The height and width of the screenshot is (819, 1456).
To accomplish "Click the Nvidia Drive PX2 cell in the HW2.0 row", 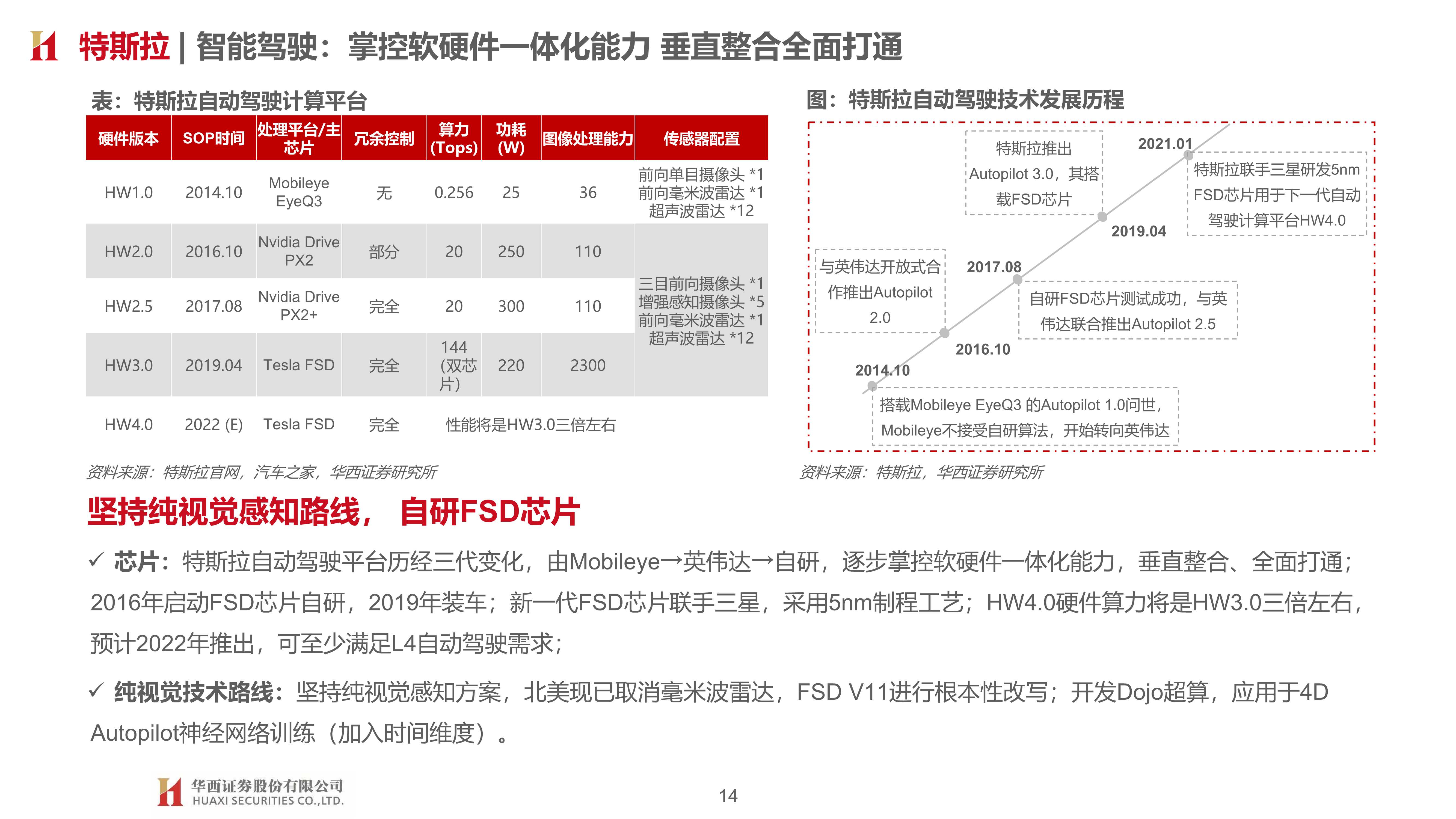I will 299,251.
